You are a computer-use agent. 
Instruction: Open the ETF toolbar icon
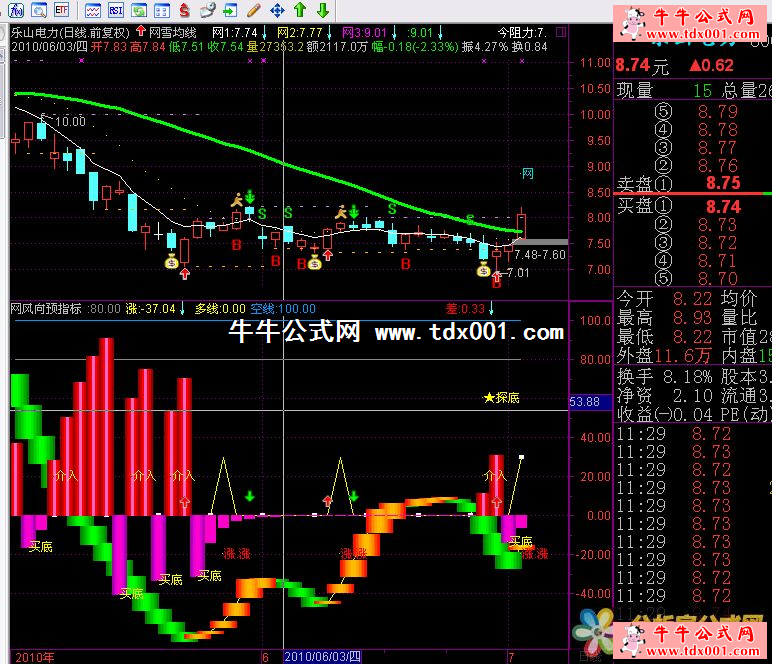(x=62, y=10)
